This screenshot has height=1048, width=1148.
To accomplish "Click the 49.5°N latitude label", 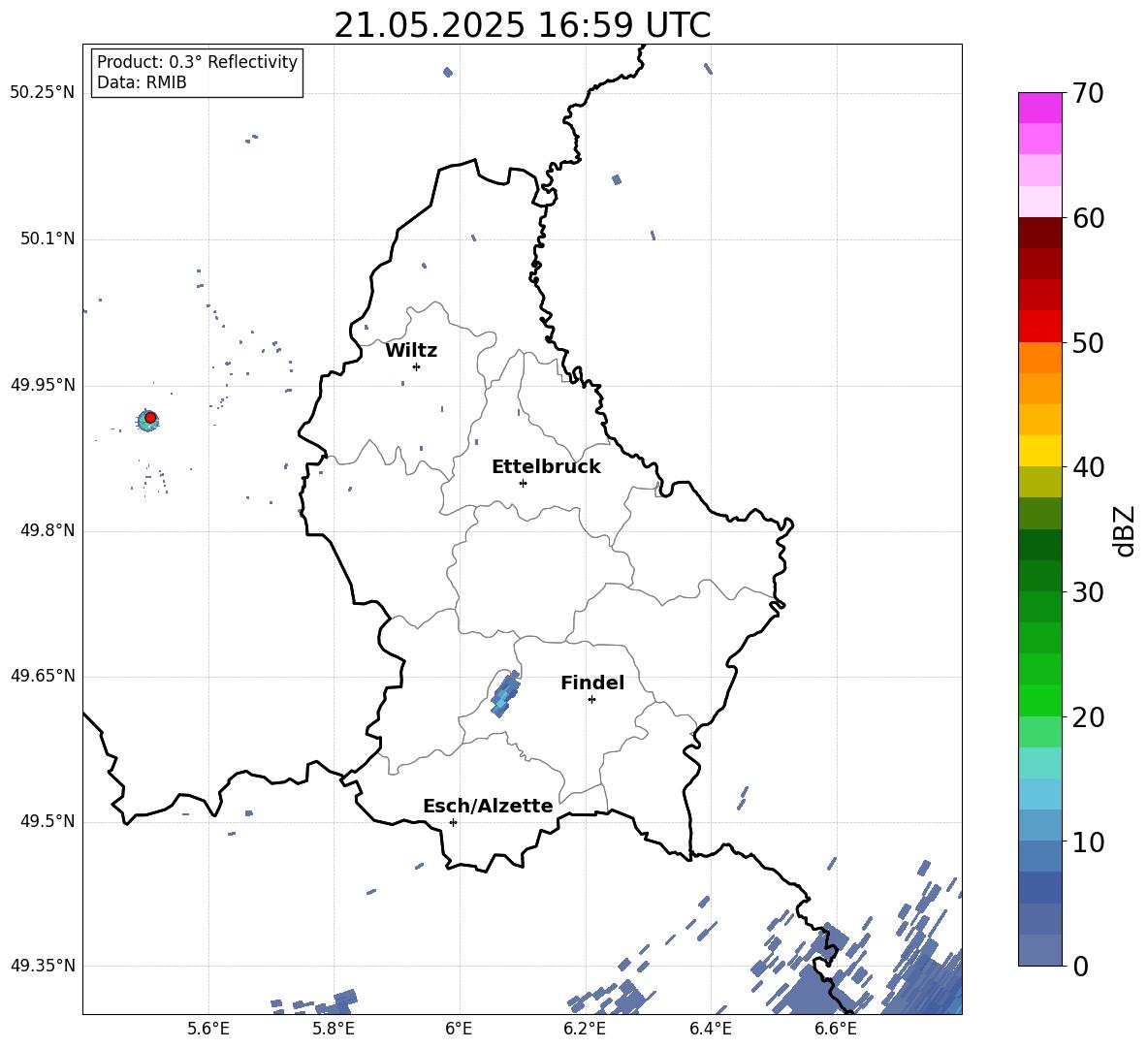I will [x=48, y=821].
